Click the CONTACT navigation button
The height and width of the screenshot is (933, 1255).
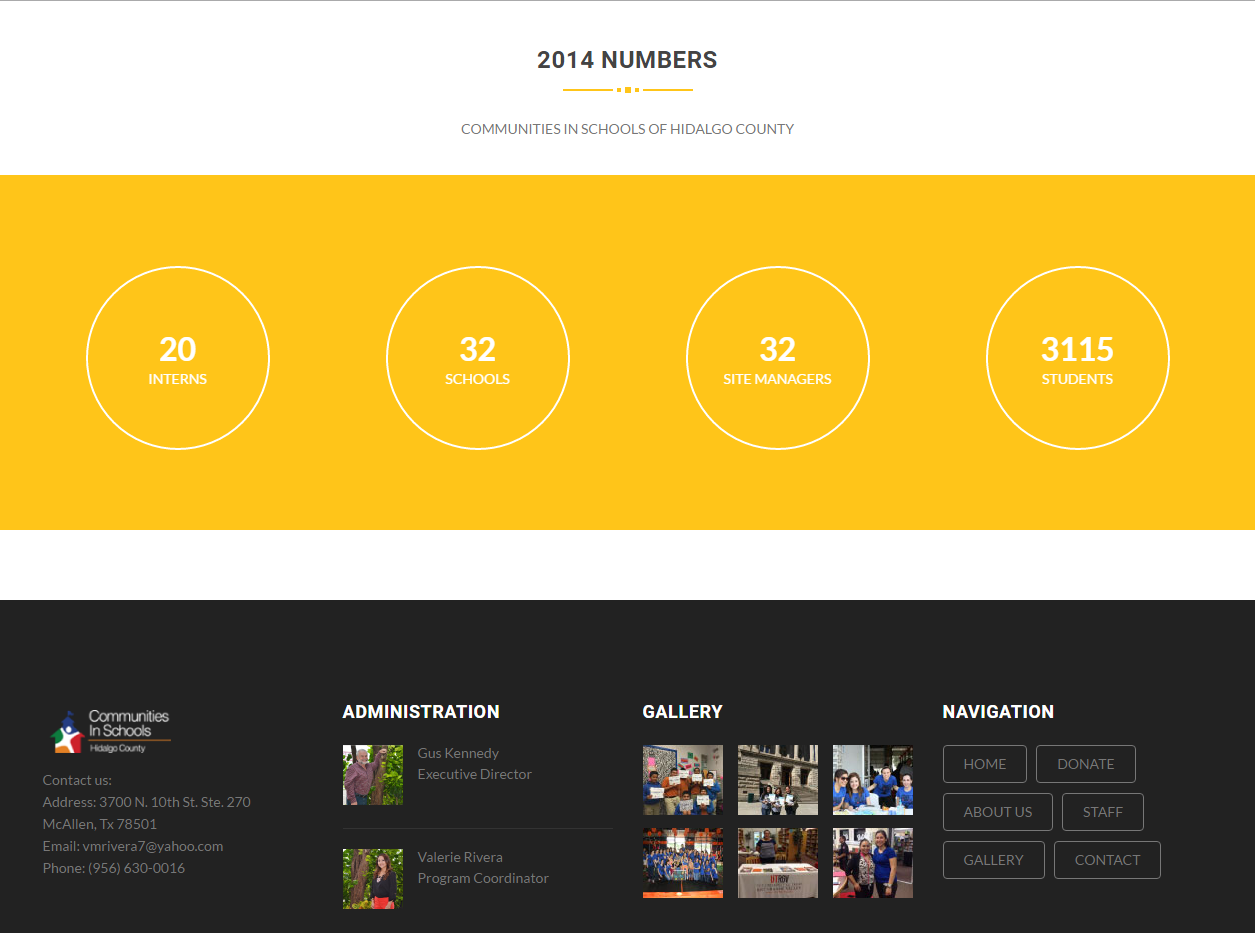point(1107,860)
